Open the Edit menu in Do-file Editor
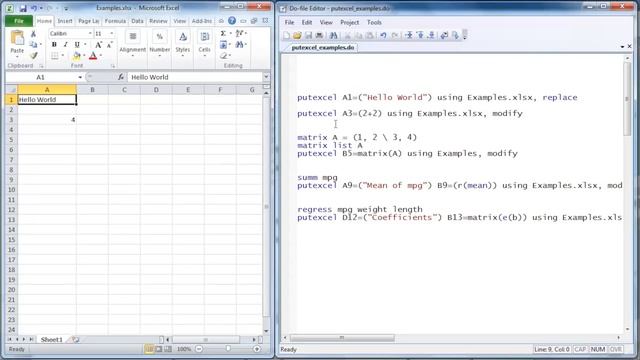The height and width of the screenshot is (360, 640). click(307, 22)
